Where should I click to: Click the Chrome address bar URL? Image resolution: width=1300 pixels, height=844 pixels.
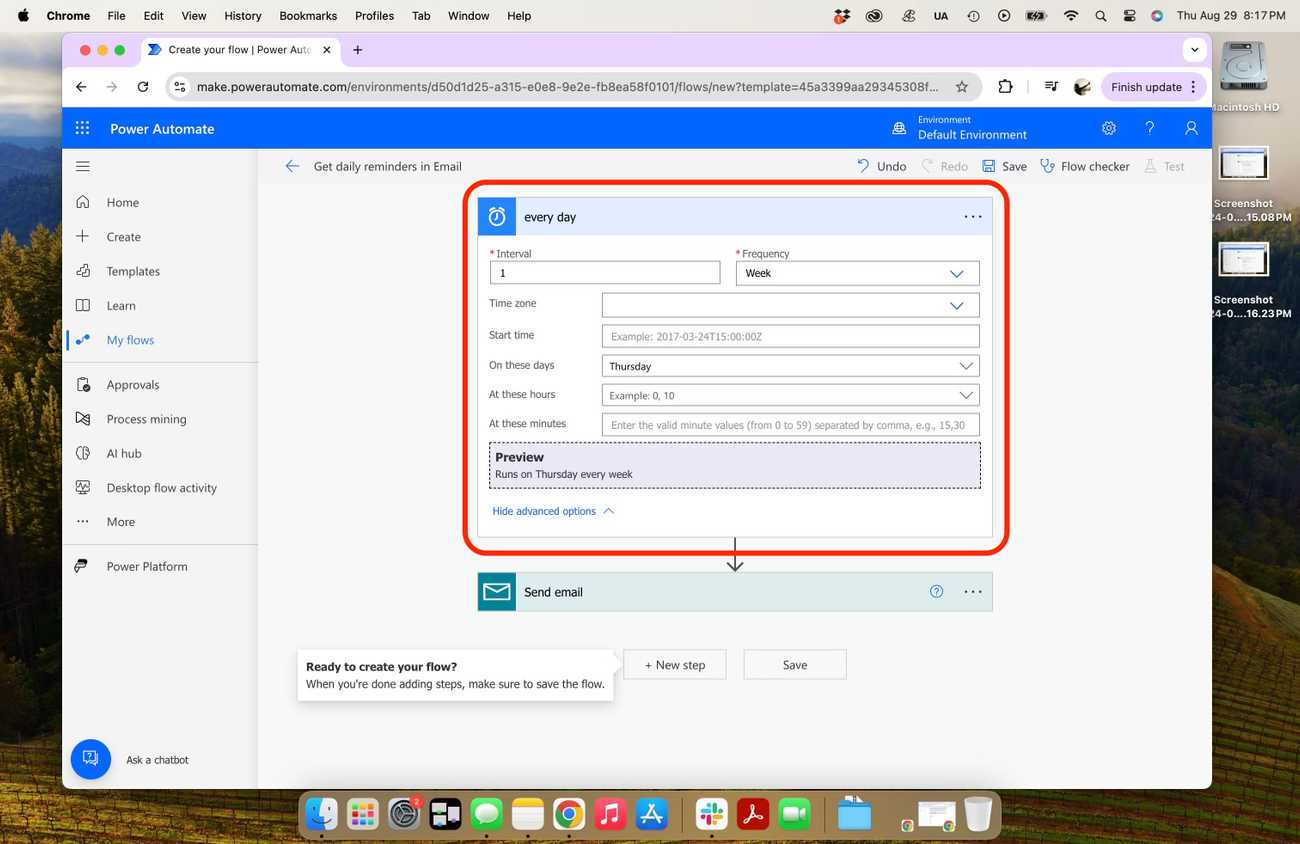pos(567,87)
